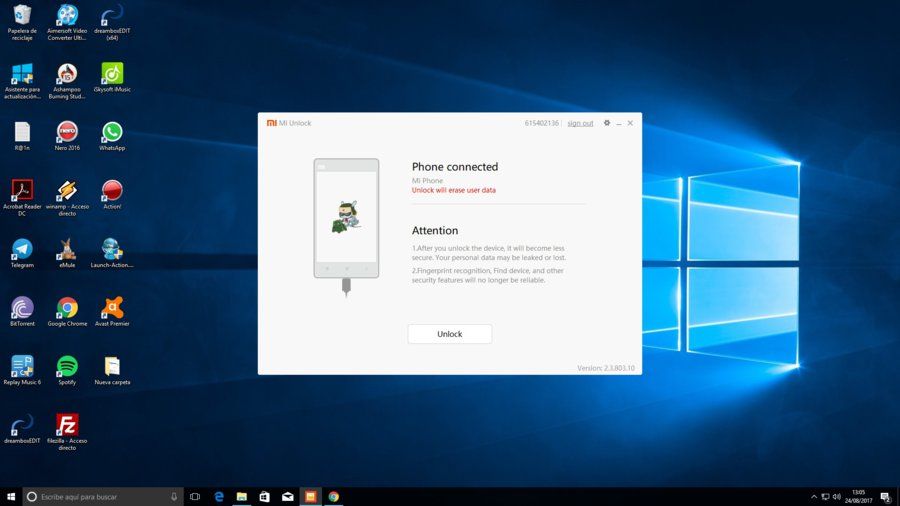Click 'Unlock will erase user data' warning

(453, 190)
